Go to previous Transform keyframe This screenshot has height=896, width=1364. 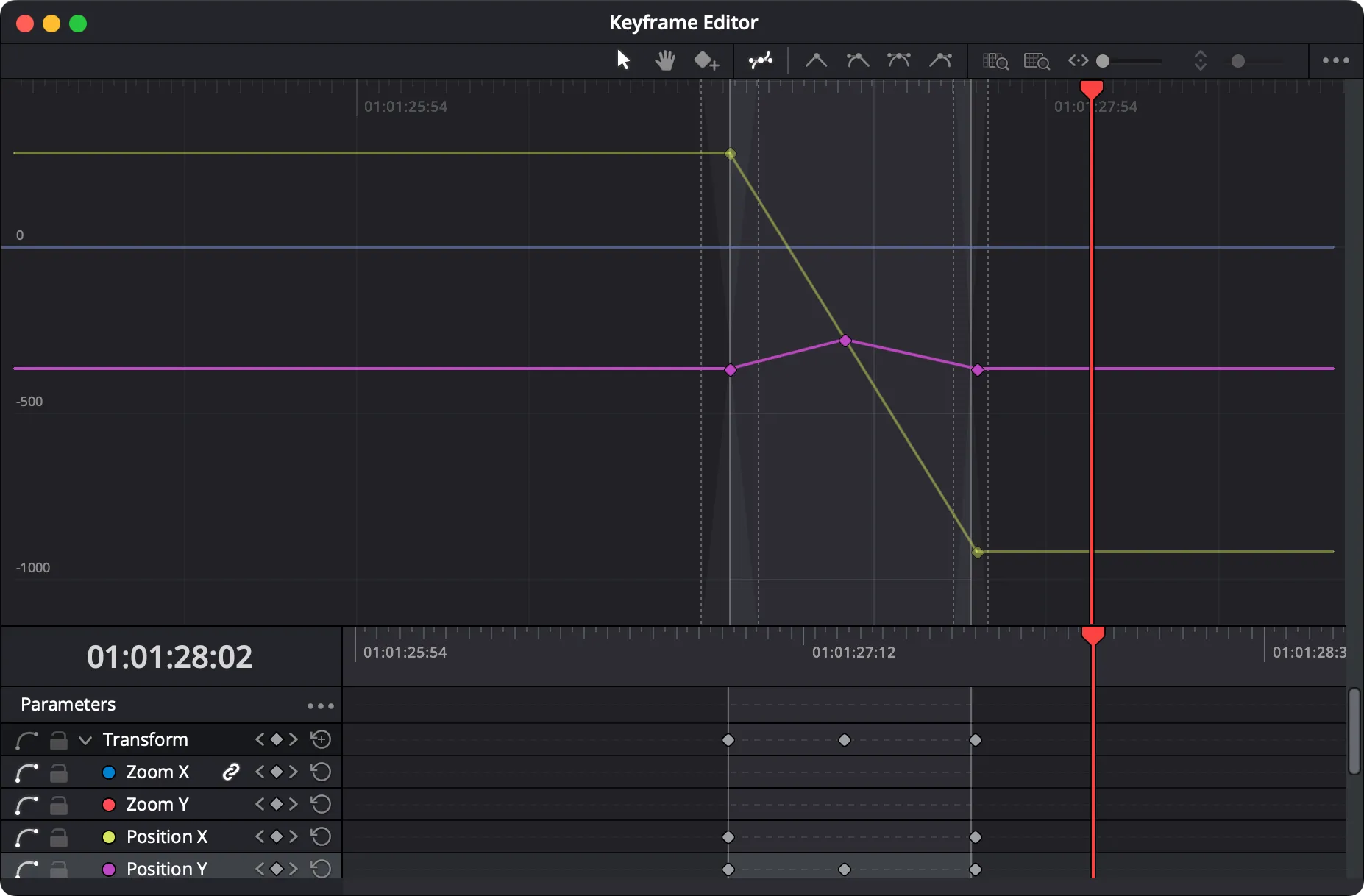[259, 739]
